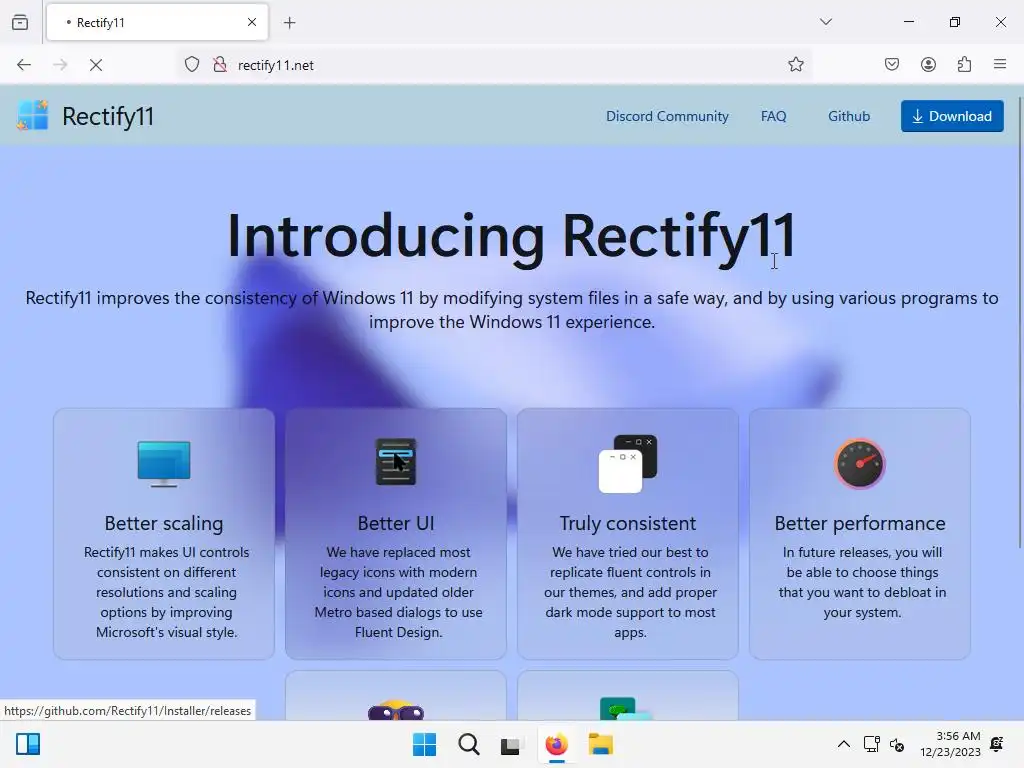Click the Better UI menu icon
Image resolution: width=1024 pixels, height=768 pixels.
coord(396,462)
